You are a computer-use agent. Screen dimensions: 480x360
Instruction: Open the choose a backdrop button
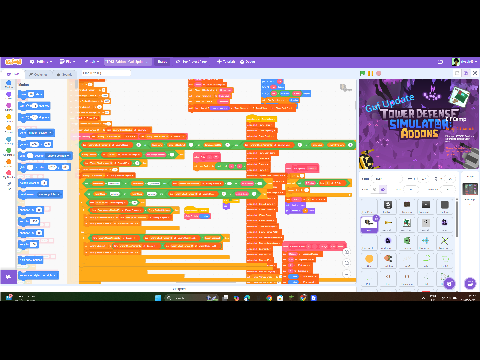[x=470, y=284]
